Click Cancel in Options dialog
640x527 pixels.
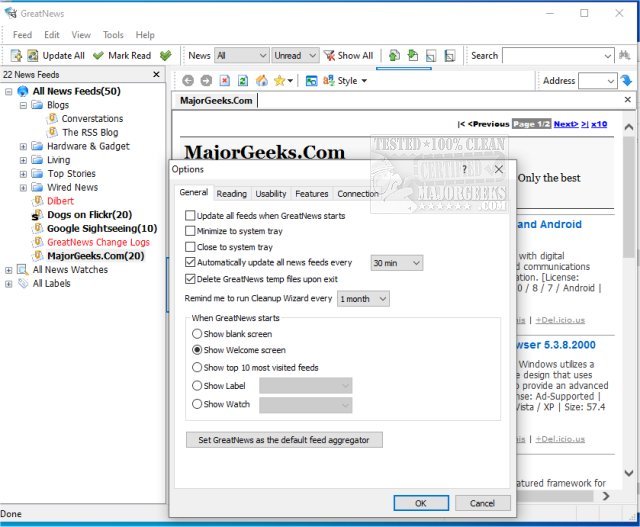point(482,503)
